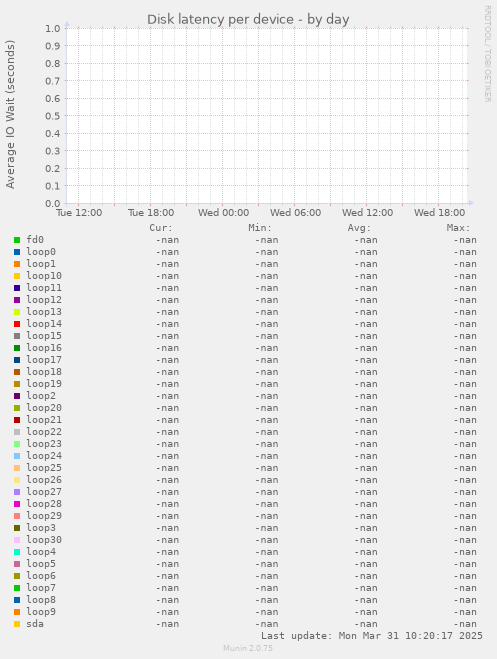Click the loop28 magenta legend swatch
The height and width of the screenshot is (659, 497).
[x=17, y=504]
